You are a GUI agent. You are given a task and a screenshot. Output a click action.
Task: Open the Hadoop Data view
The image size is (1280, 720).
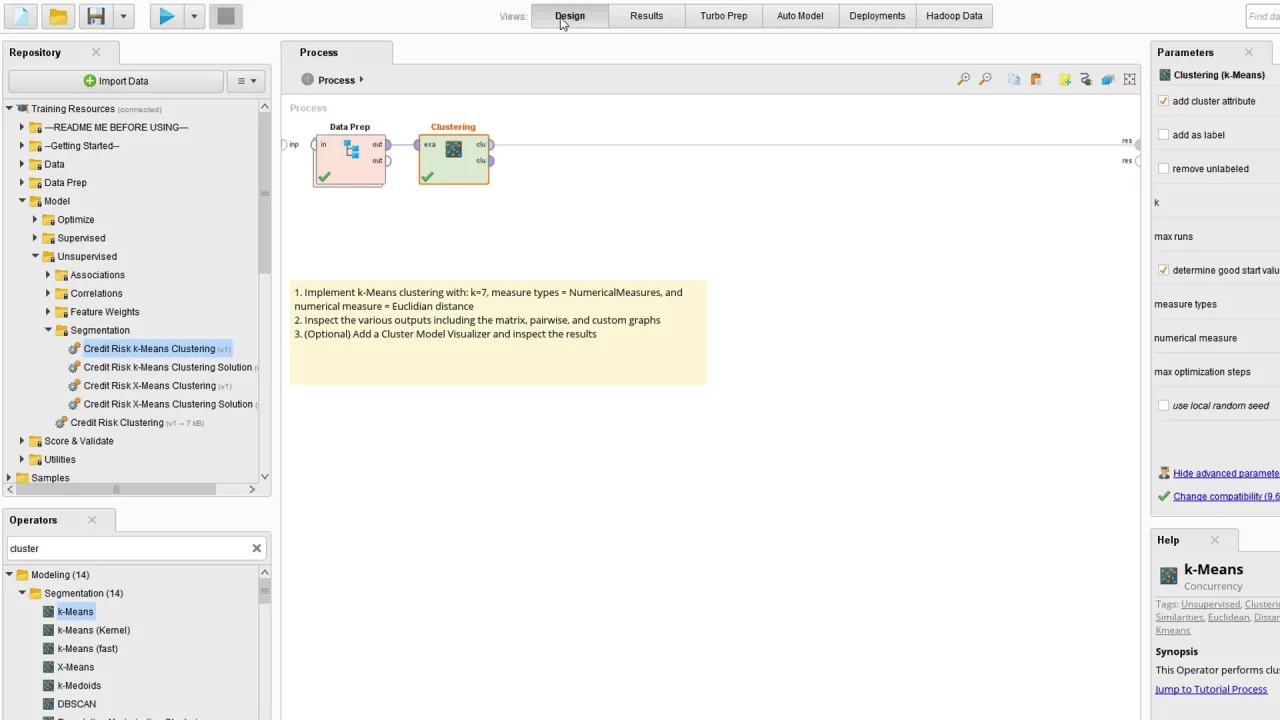[954, 16]
